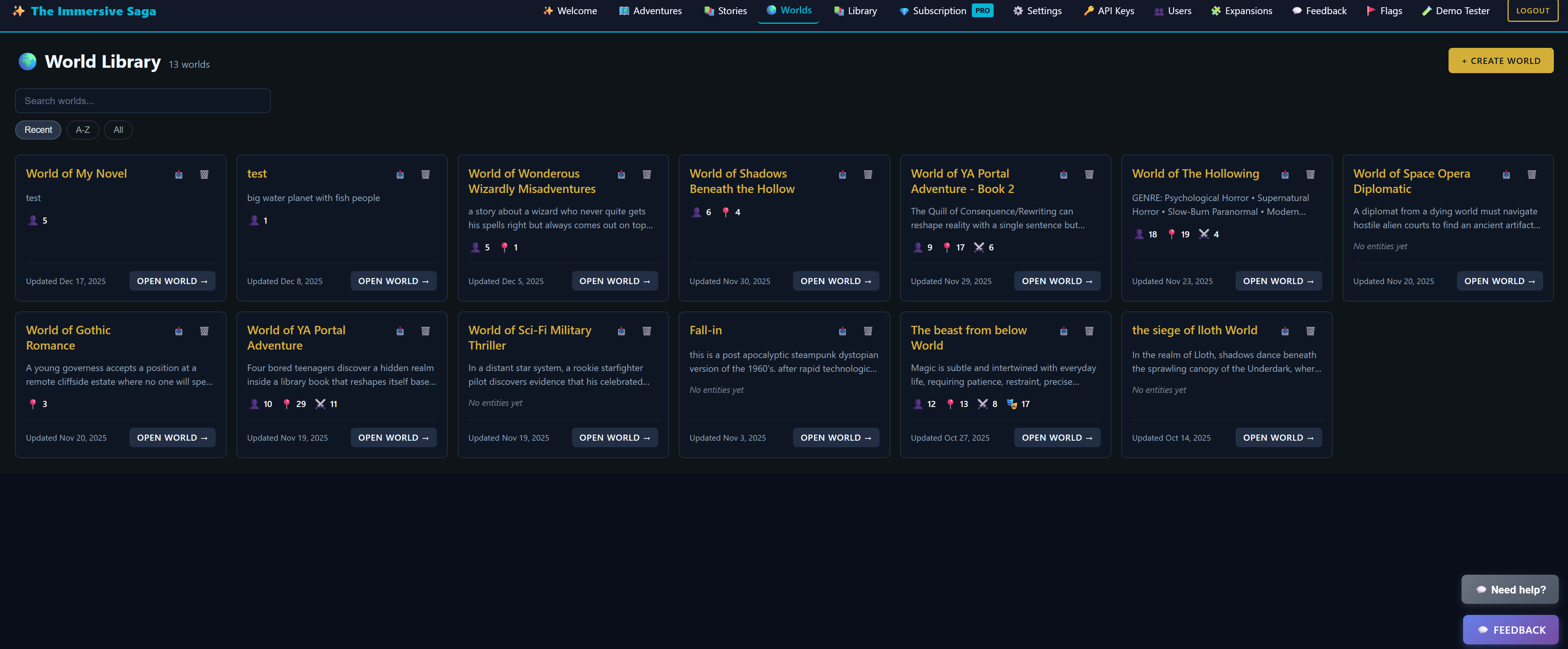Export World of Space Opera Diplomatic

coord(1506,175)
